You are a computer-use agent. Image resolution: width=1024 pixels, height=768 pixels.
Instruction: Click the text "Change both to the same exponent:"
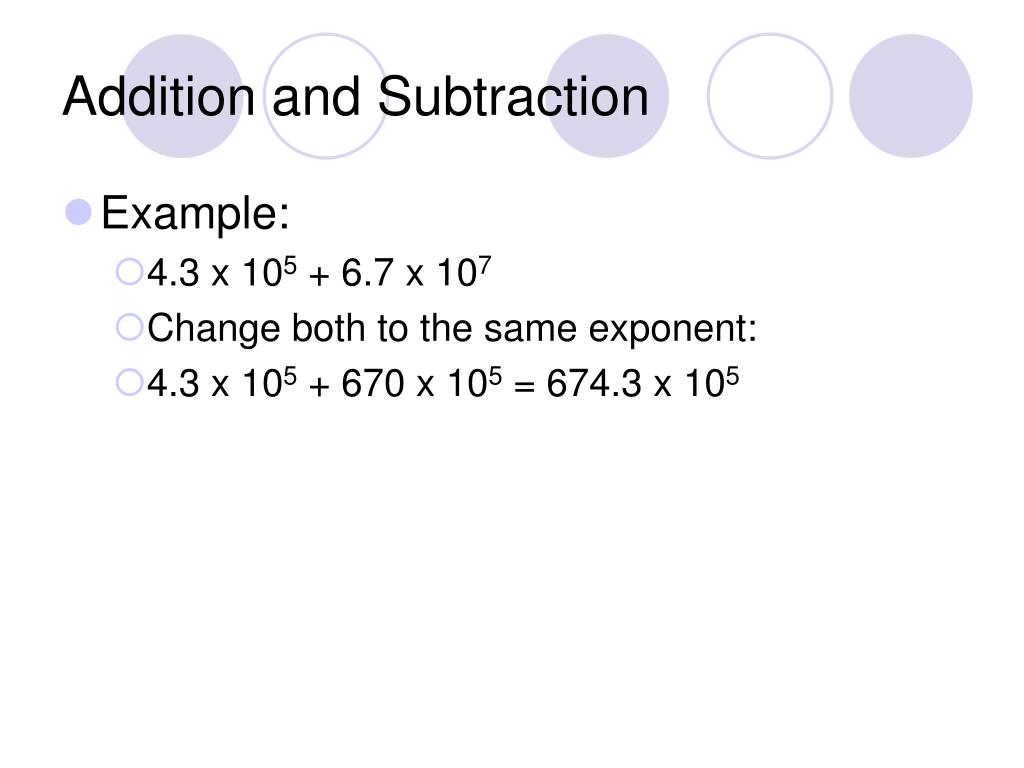pyautogui.click(x=452, y=328)
